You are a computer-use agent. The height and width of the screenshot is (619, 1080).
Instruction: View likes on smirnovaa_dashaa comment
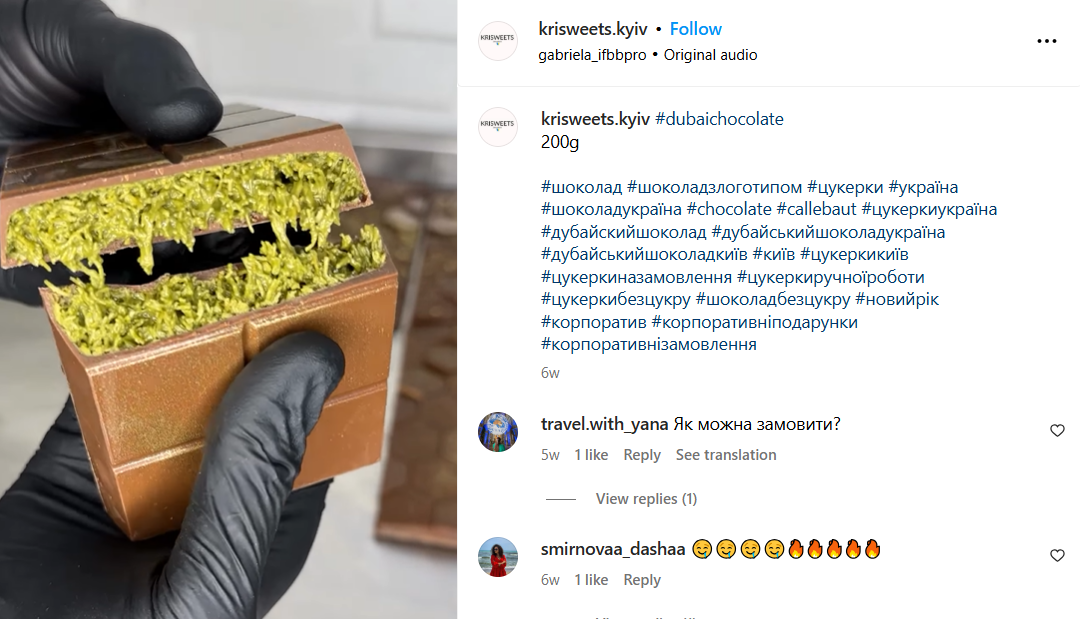591,580
